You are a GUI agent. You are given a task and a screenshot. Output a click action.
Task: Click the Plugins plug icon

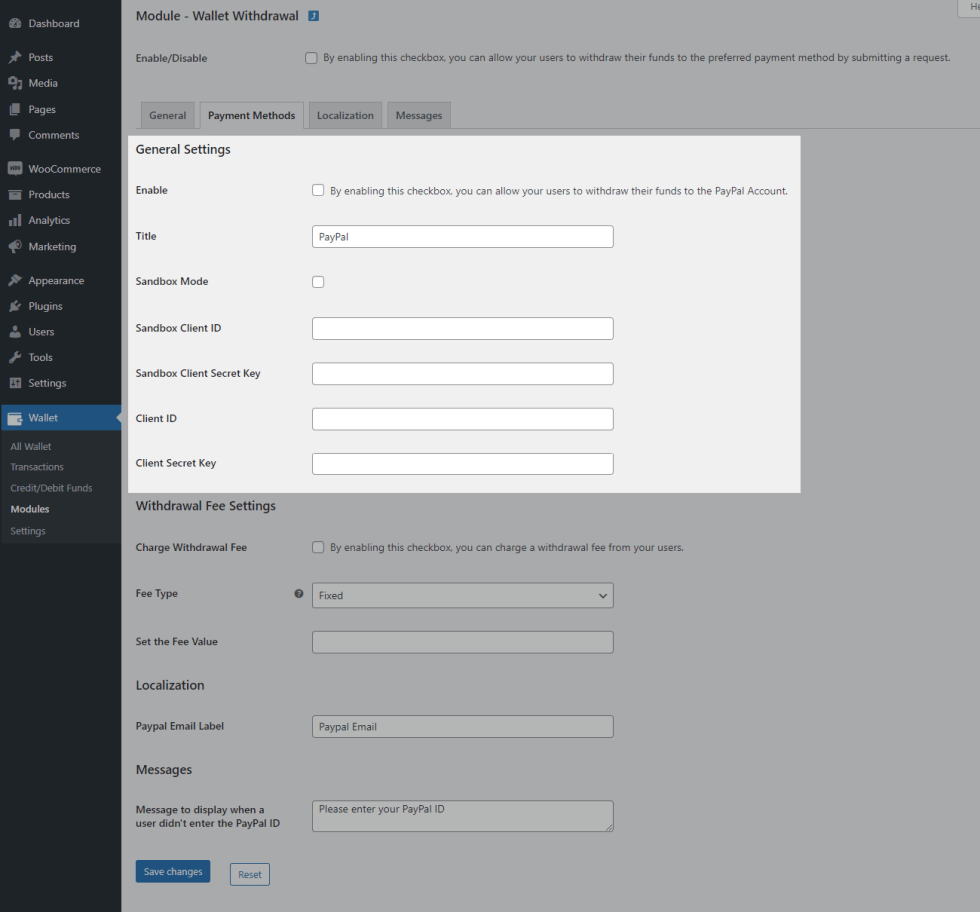point(15,306)
